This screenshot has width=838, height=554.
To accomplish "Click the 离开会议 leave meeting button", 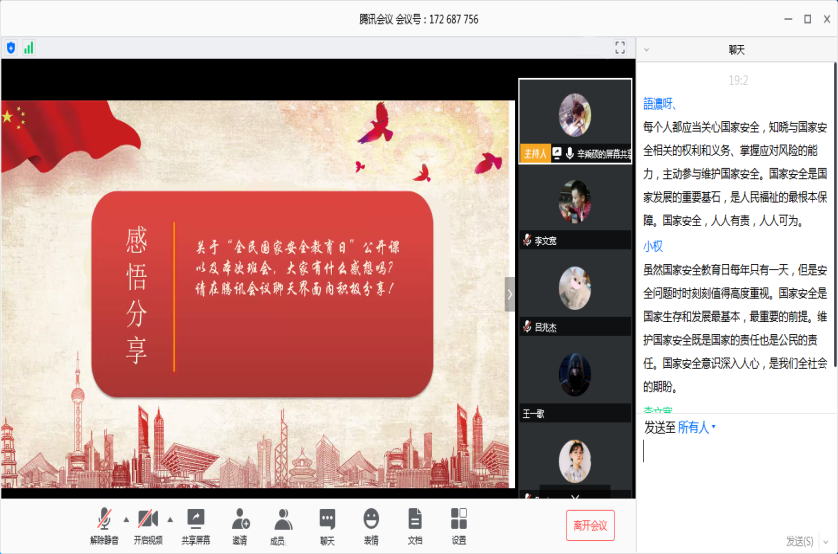I will tap(590, 525).
